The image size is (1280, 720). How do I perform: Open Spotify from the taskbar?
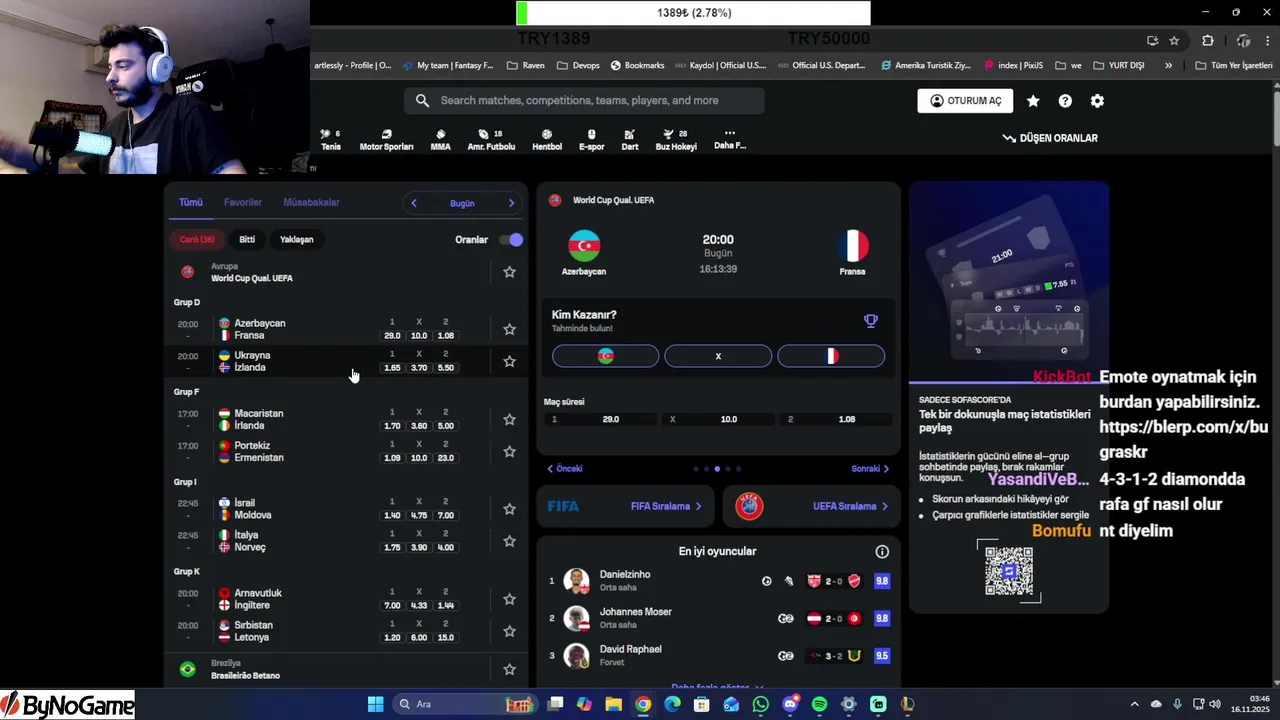[819, 704]
